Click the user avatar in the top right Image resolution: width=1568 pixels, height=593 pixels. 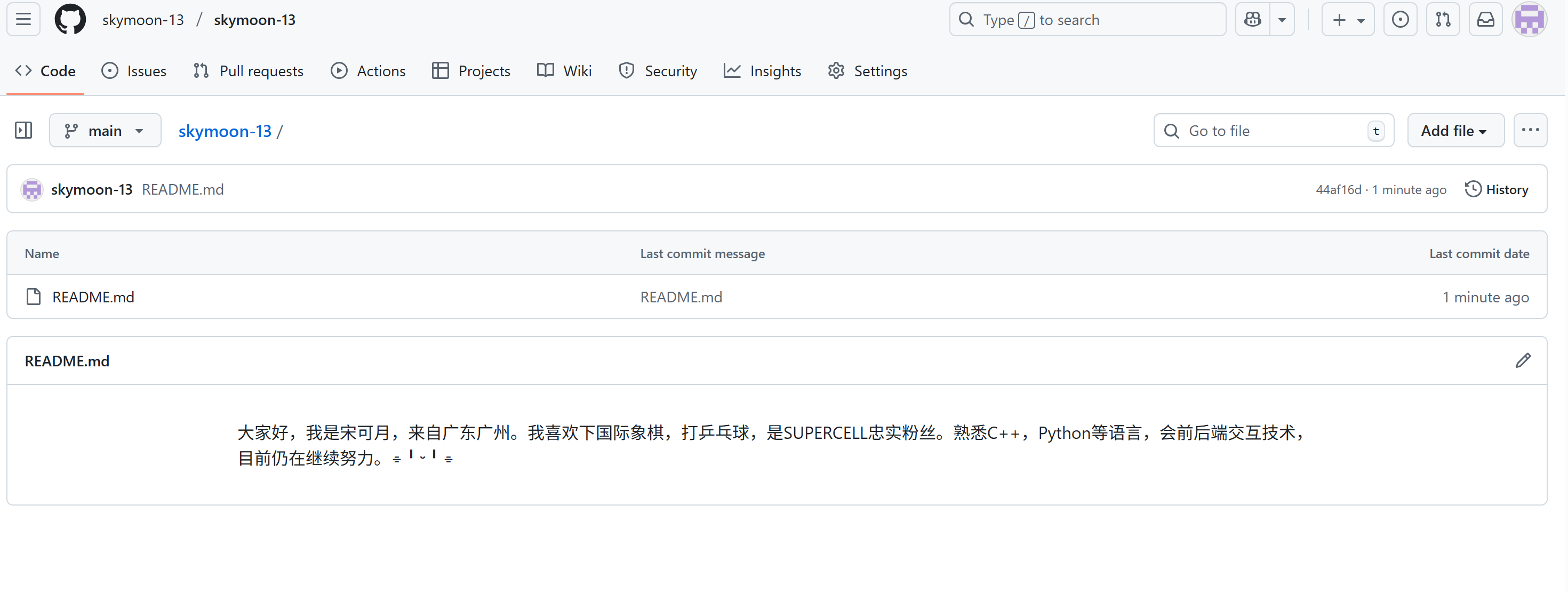point(1529,20)
